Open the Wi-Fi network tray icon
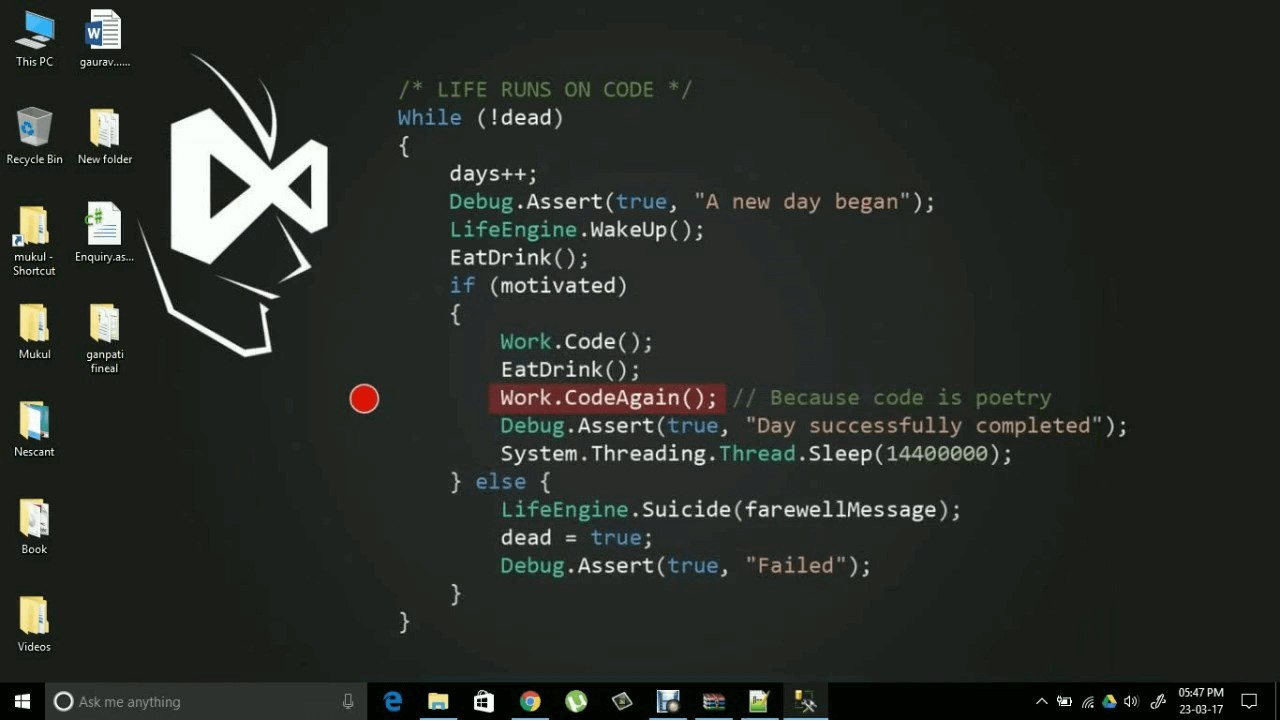This screenshot has height=720, width=1280. click(1087, 701)
